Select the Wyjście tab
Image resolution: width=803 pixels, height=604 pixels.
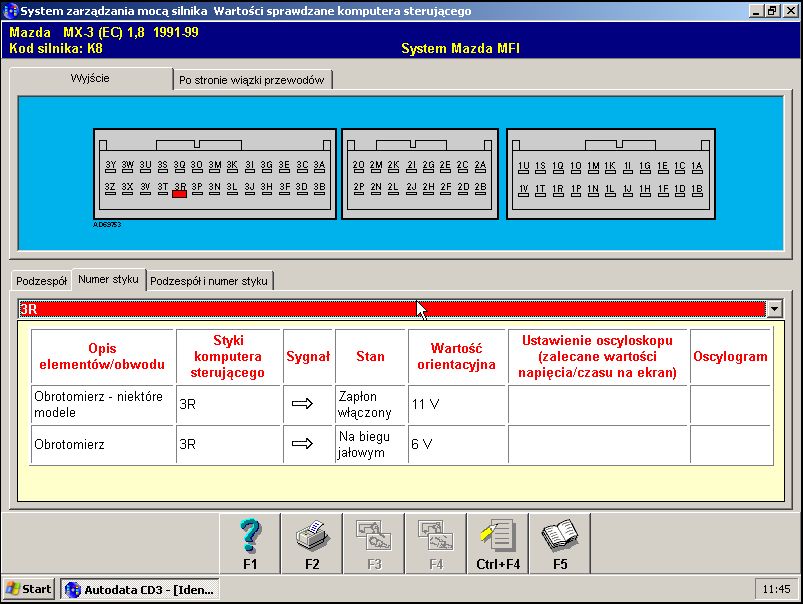tap(90, 78)
